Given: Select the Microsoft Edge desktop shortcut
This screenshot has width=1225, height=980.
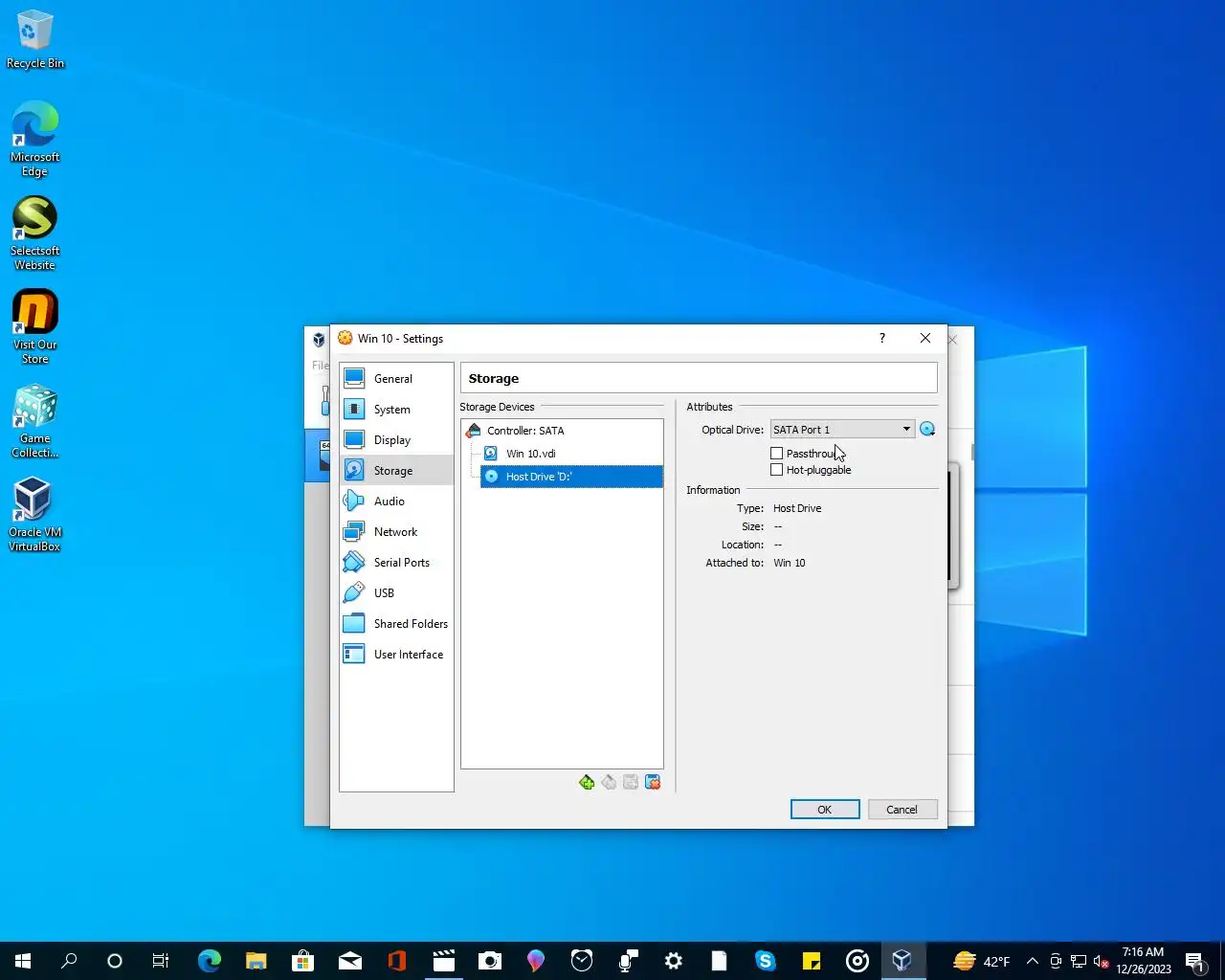Looking at the screenshot, I should click(x=35, y=140).
